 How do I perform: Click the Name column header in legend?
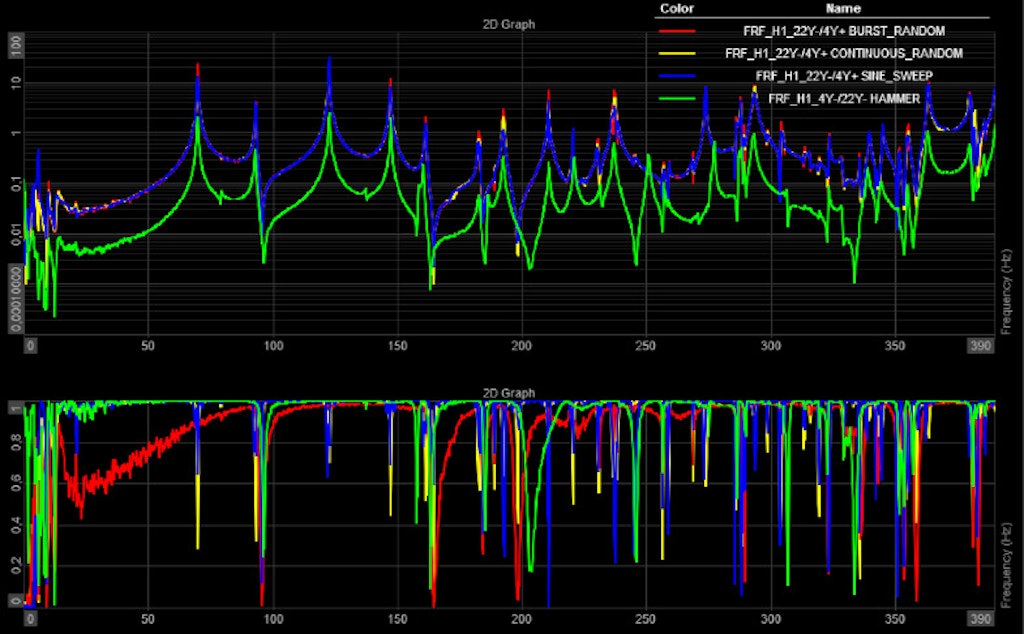tap(843, 8)
